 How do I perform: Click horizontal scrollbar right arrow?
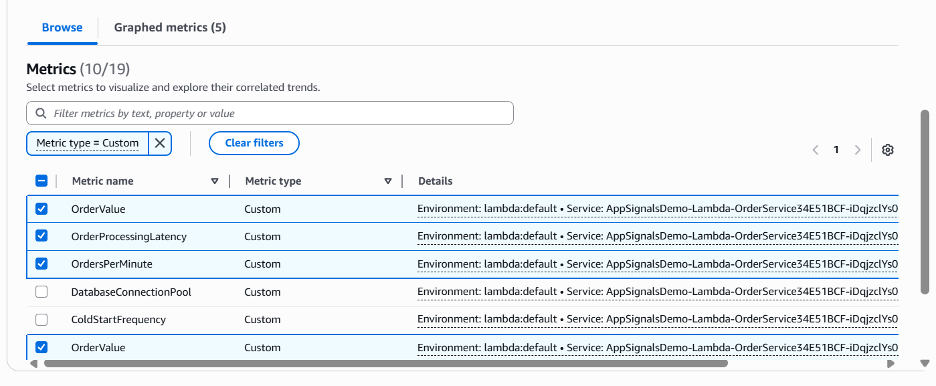[x=891, y=363]
